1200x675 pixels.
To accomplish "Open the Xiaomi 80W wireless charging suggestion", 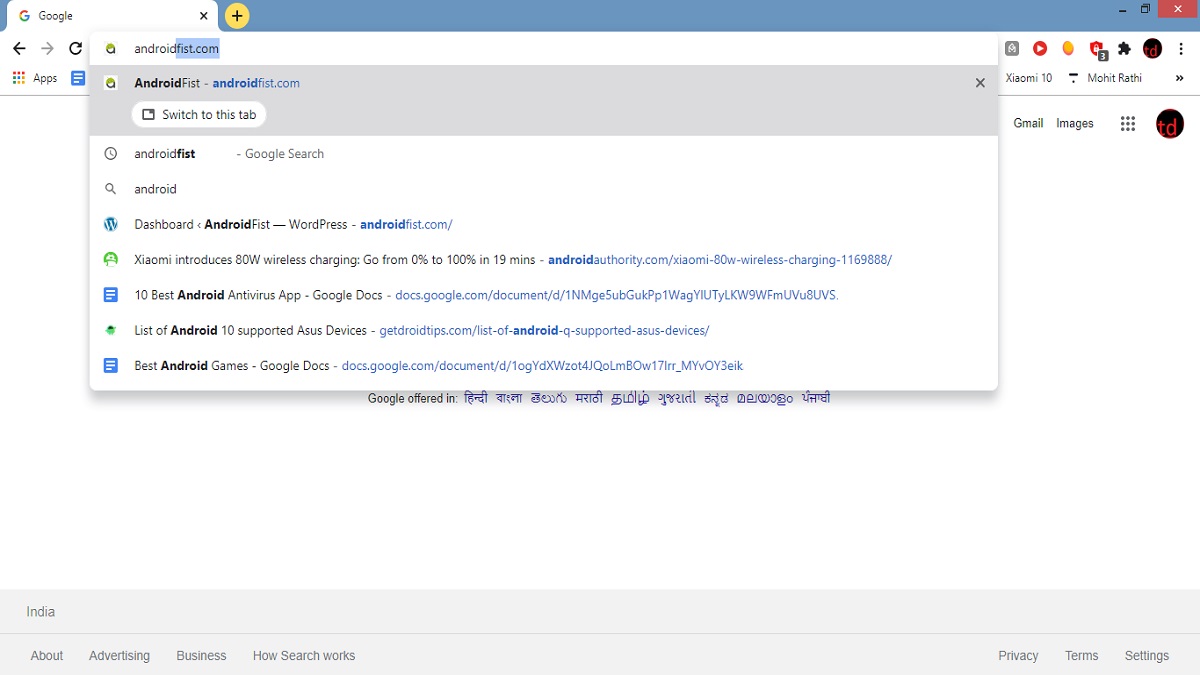I will 544,260.
